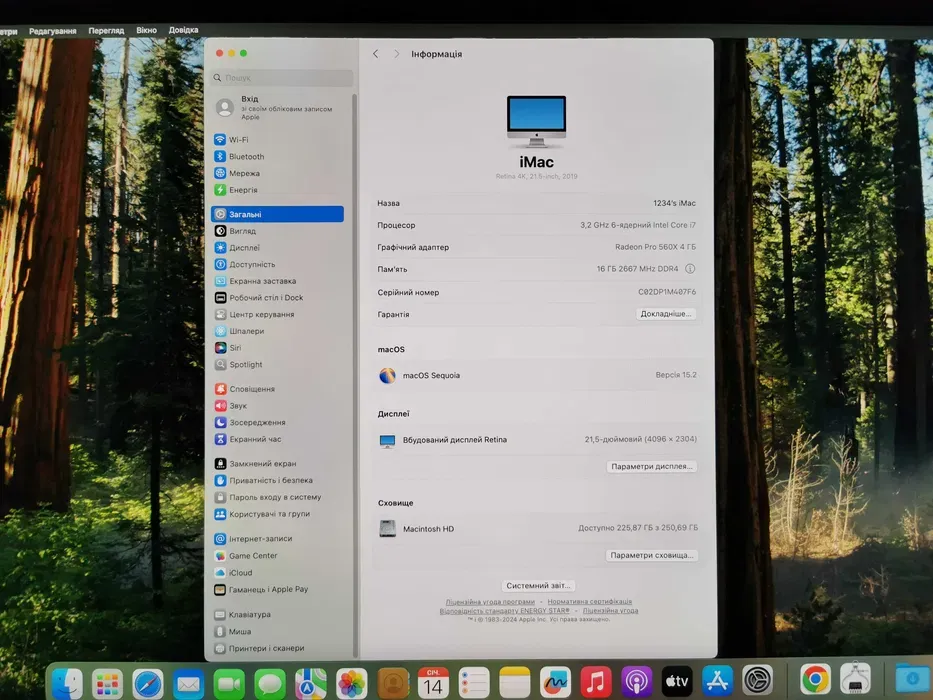The image size is (933, 700).
Task: Click the Докладніше warranty button
Action: click(665, 314)
